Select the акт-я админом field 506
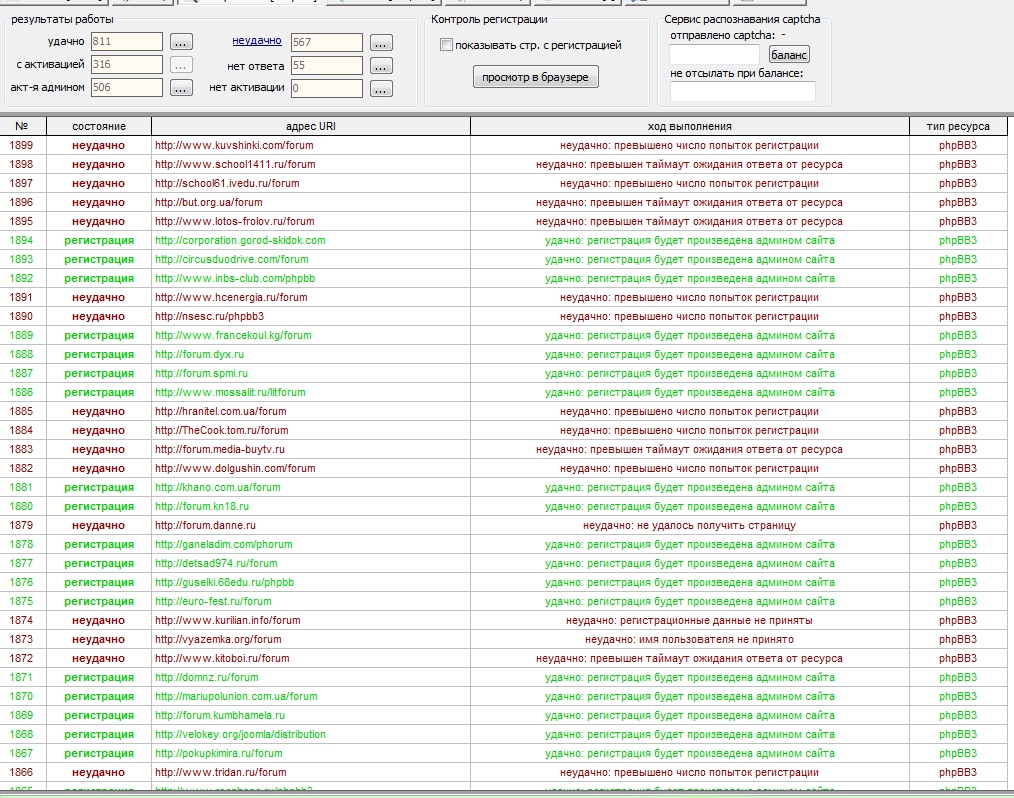1014x798 pixels. [x=127, y=87]
